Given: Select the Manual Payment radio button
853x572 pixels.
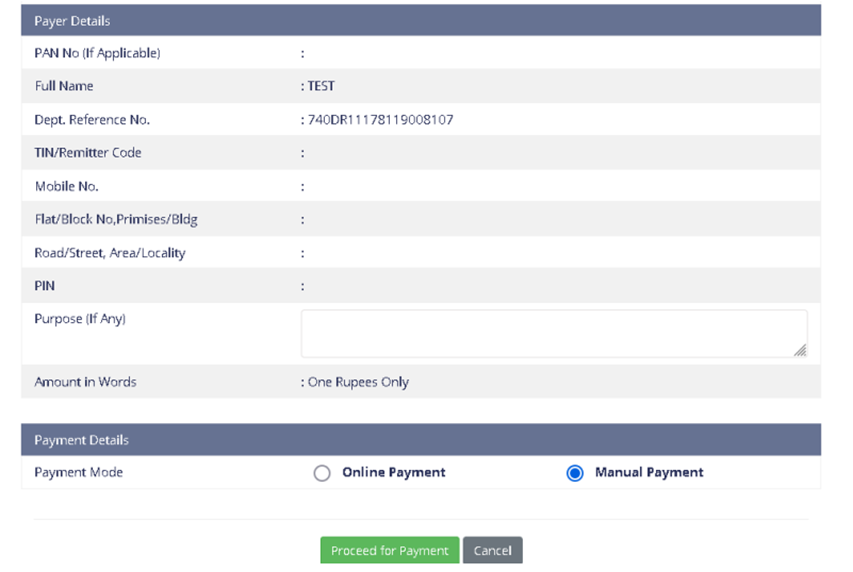Looking at the screenshot, I should (575, 473).
